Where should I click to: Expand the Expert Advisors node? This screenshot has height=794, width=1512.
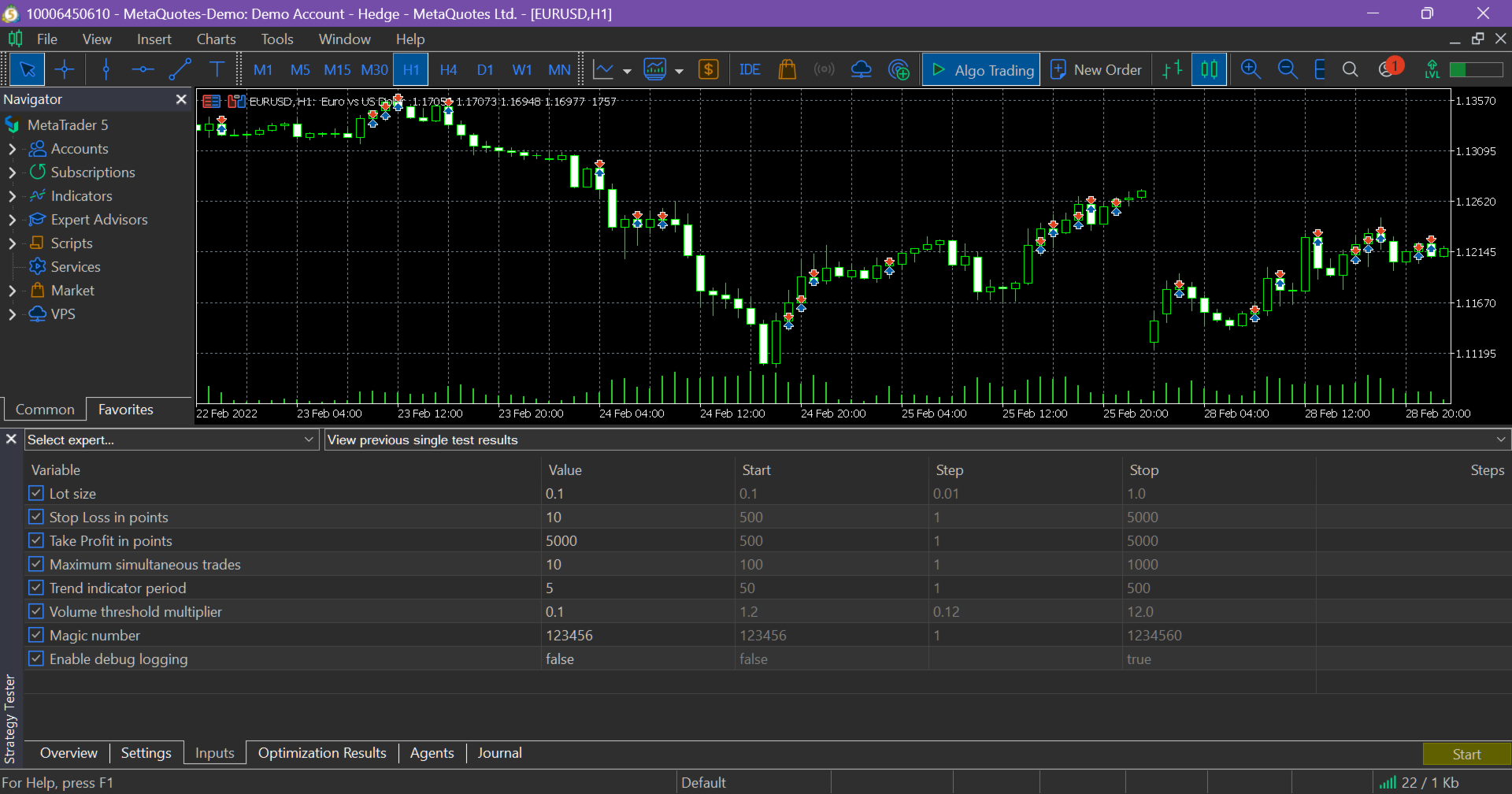pyautogui.click(x=12, y=220)
